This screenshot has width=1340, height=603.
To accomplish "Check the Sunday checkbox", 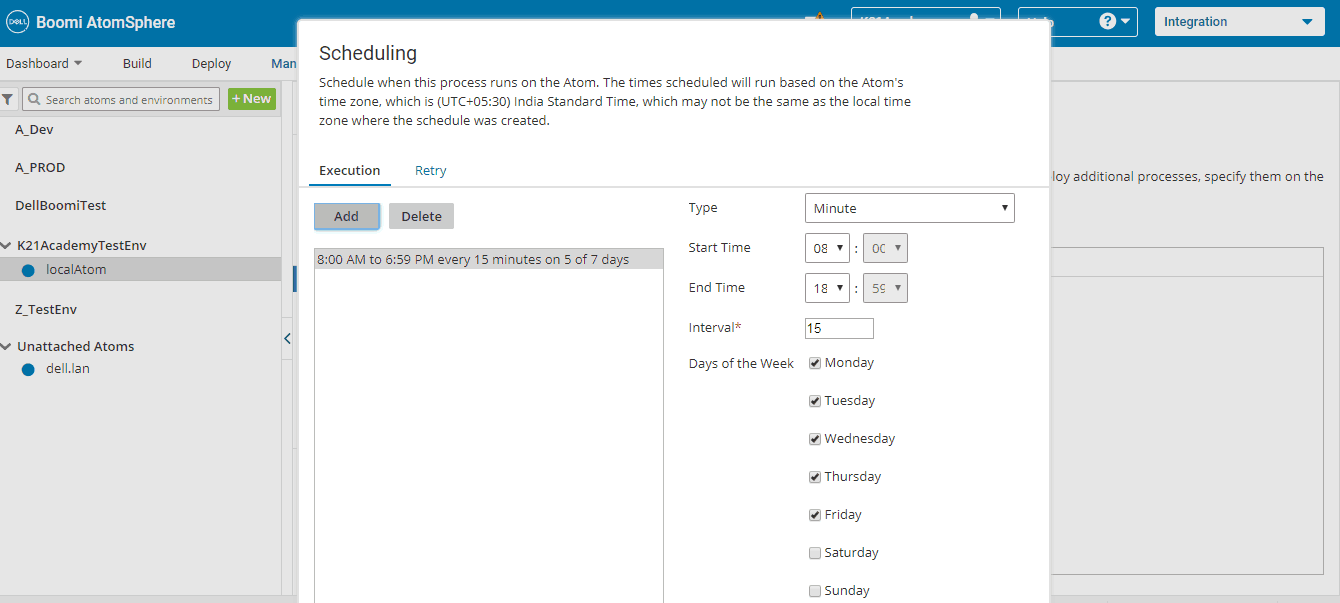I will coord(815,591).
